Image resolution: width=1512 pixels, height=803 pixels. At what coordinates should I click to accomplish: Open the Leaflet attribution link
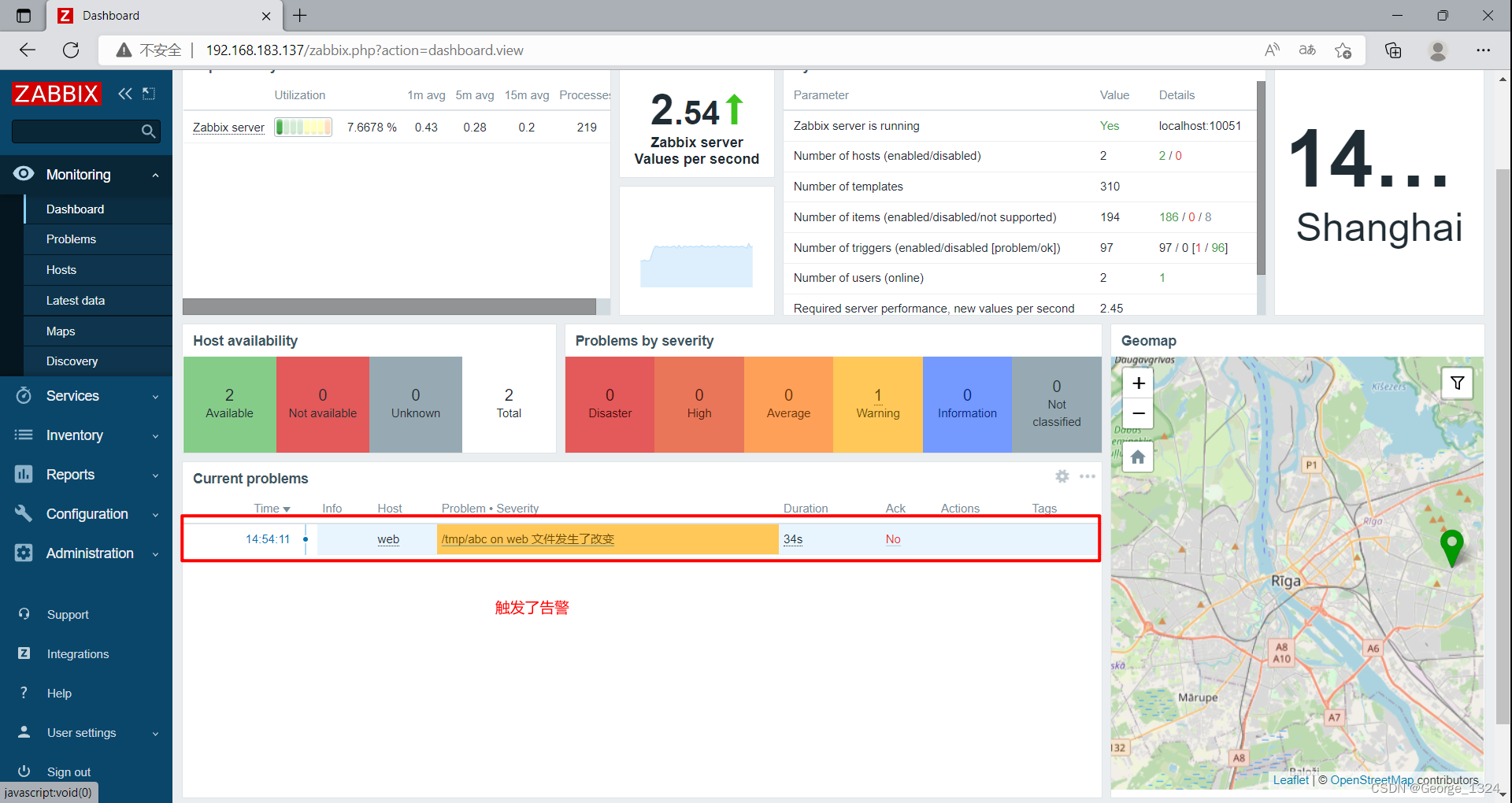[1291, 779]
